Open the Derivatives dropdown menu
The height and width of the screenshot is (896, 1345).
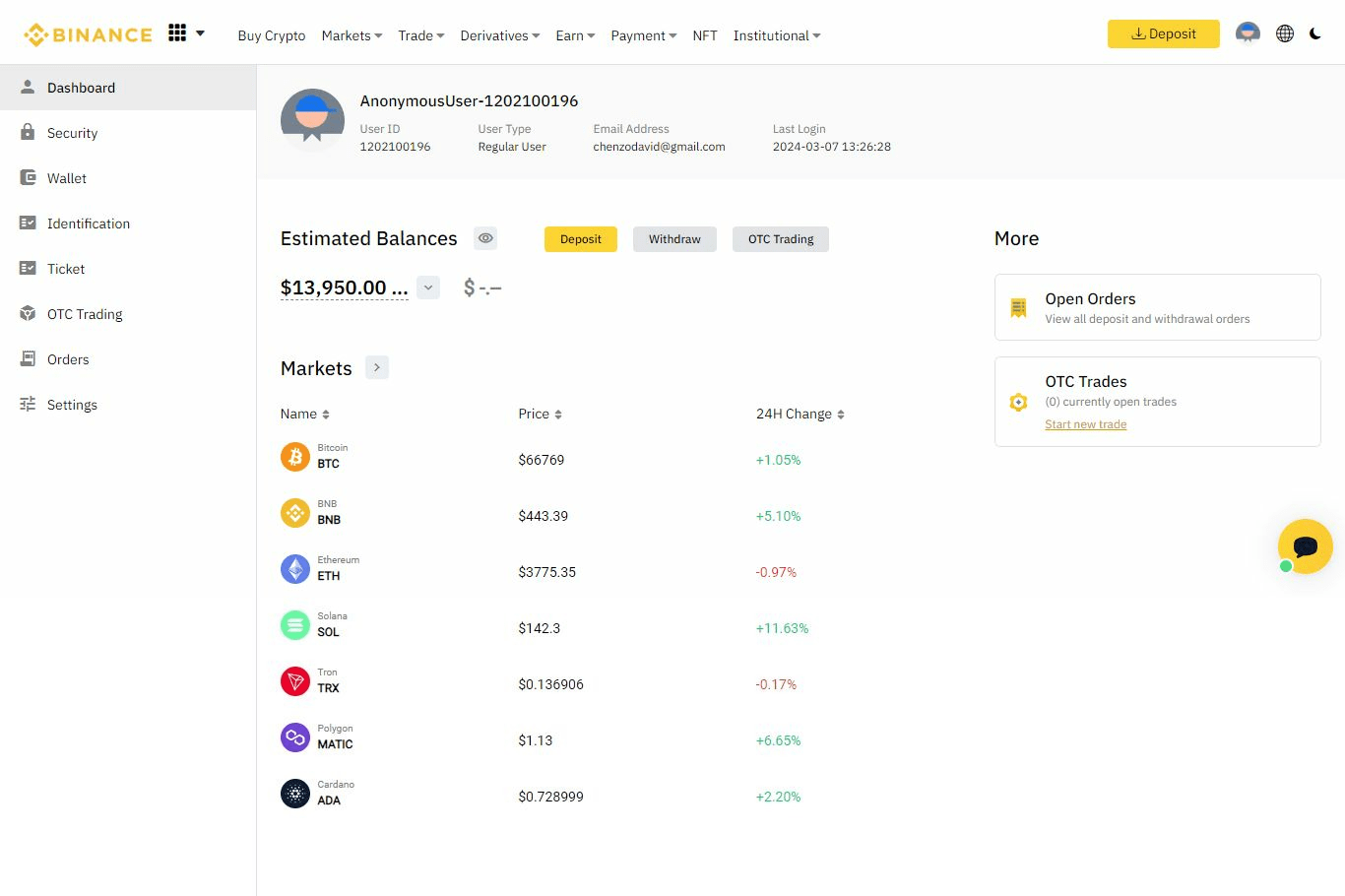500,35
